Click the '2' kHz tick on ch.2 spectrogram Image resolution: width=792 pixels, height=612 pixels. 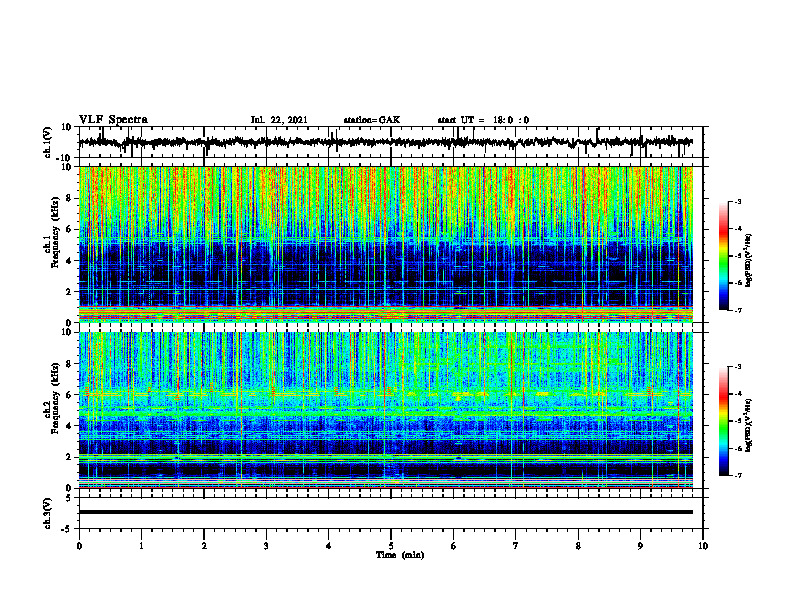(x=70, y=457)
